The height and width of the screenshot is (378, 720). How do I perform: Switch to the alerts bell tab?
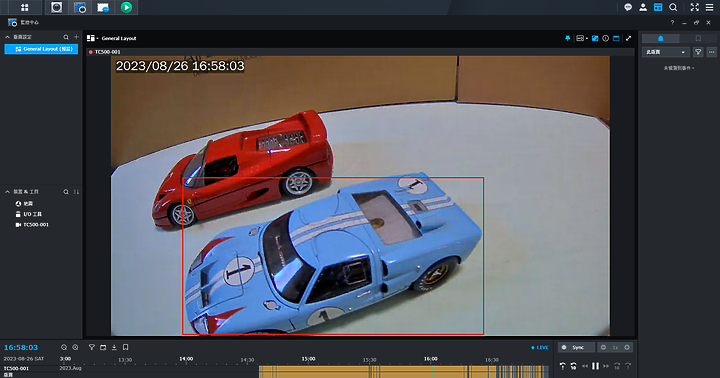pos(660,39)
